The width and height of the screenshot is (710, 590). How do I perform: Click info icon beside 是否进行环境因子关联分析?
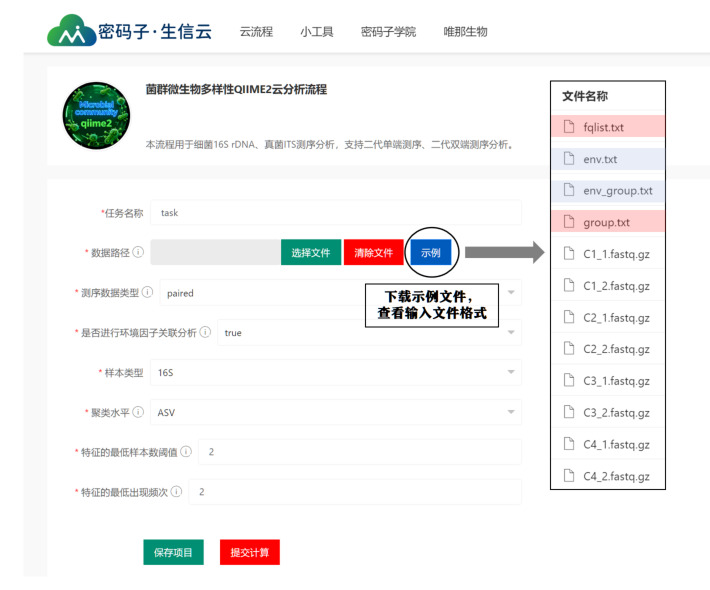coord(205,332)
